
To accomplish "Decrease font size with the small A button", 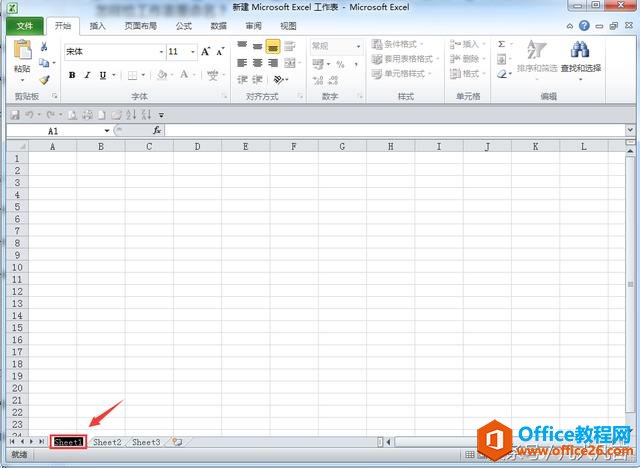I will 220,52.
